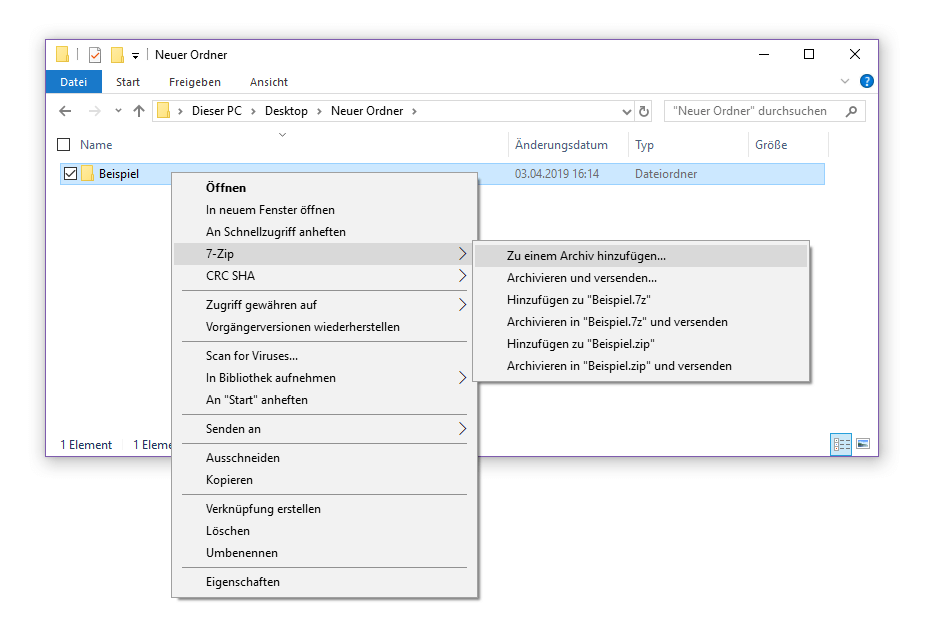Viewport: 934px width, 637px height.
Task: Select Archivieren in "Beispiel.zip" und versenden
Action: 641,366
